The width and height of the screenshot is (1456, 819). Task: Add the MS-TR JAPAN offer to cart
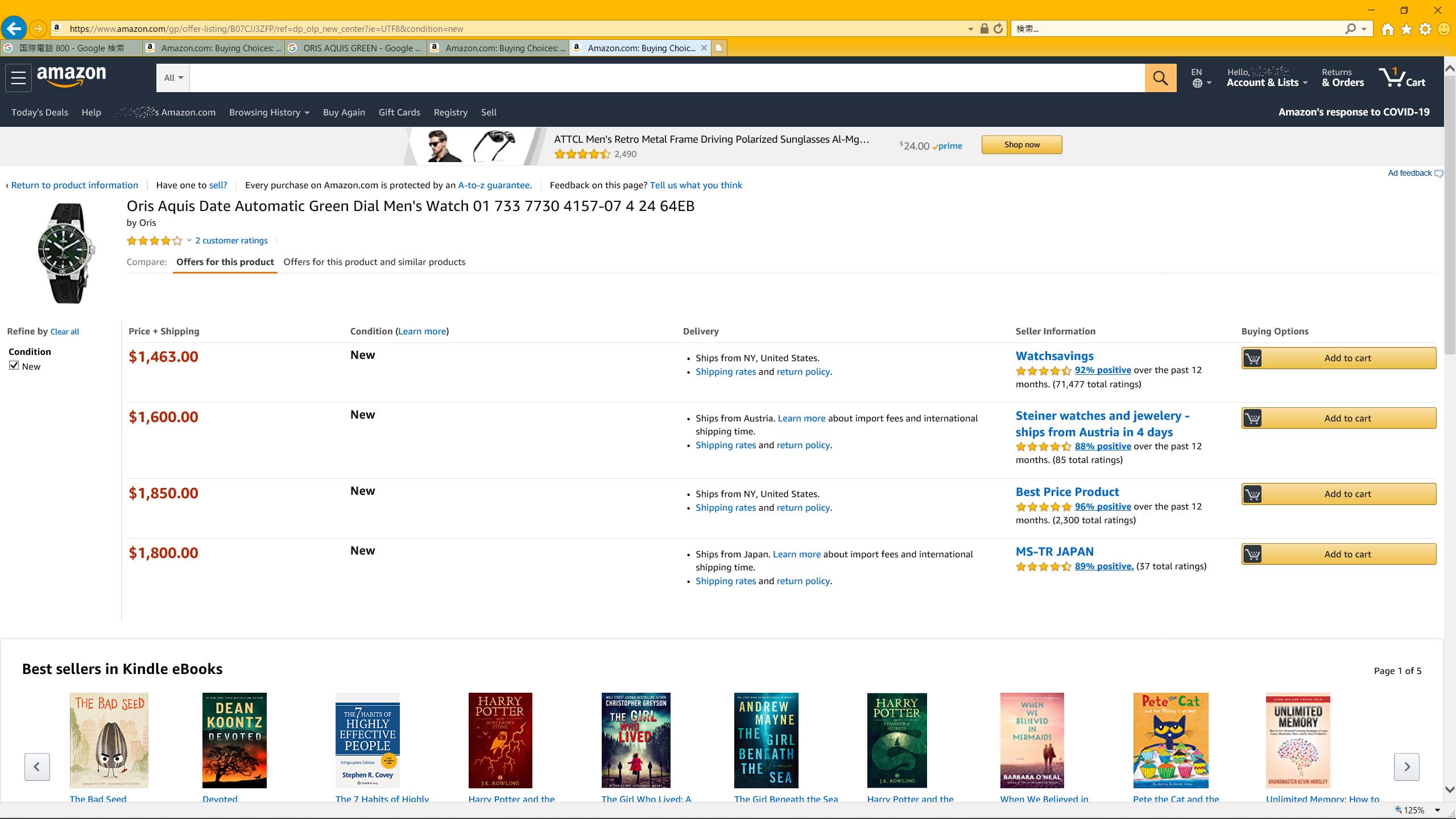click(x=1339, y=555)
